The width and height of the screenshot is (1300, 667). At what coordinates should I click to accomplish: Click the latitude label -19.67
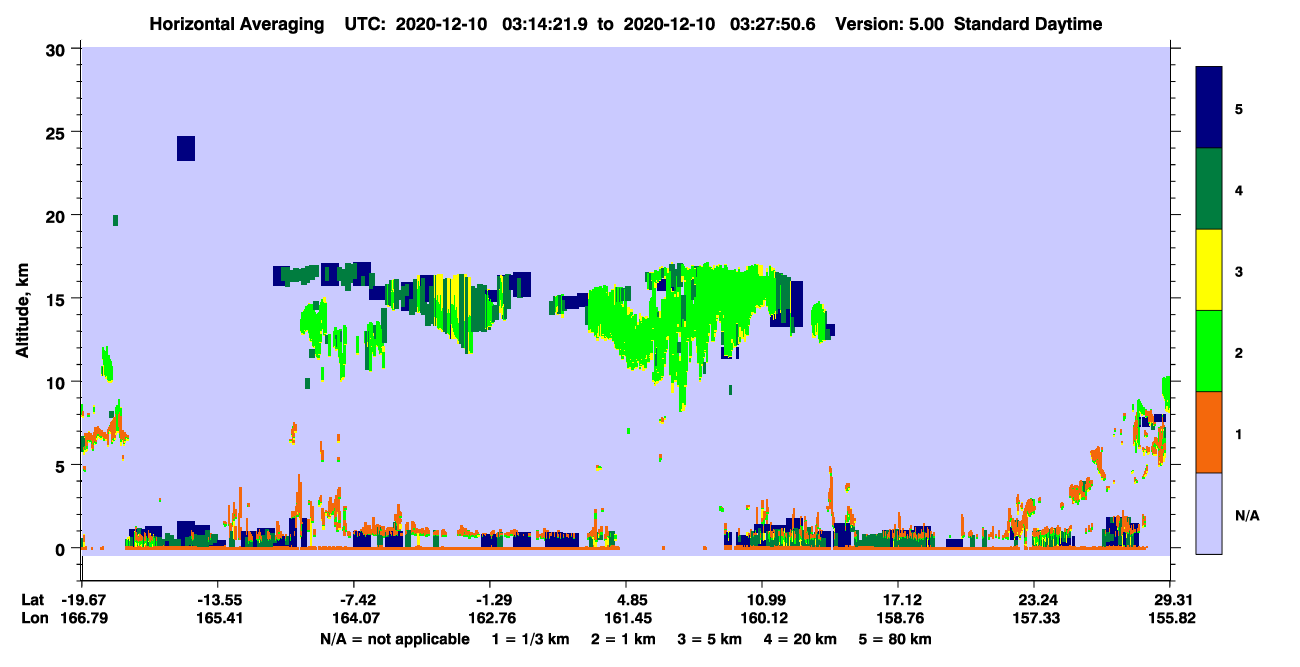click(84, 600)
